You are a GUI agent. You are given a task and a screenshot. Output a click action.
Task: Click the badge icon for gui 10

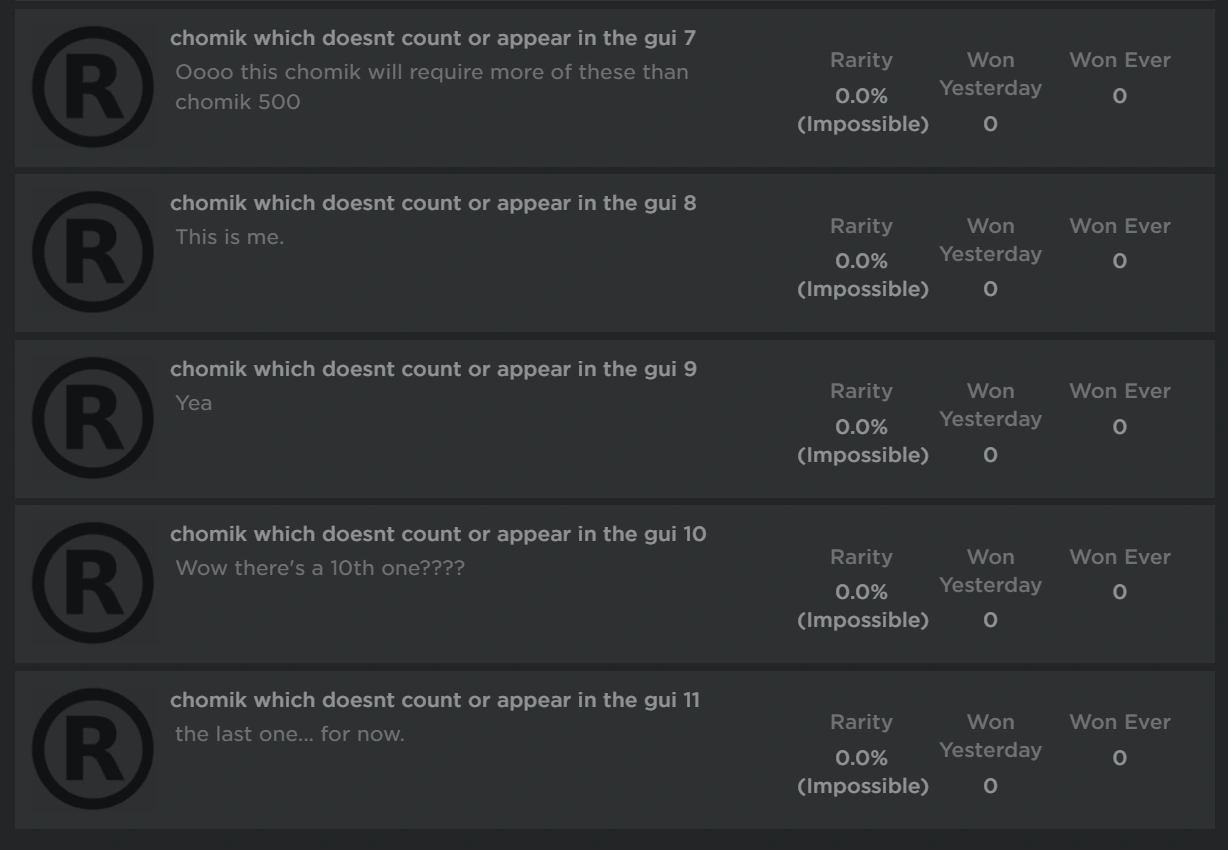tap(93, 582)
